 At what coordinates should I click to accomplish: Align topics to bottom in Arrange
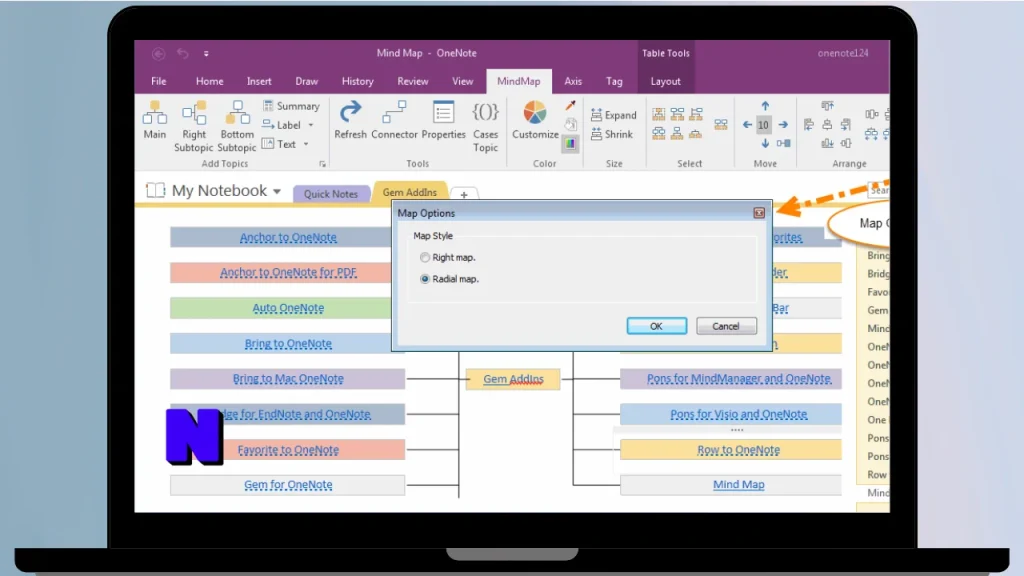click(x=827, y=143)
